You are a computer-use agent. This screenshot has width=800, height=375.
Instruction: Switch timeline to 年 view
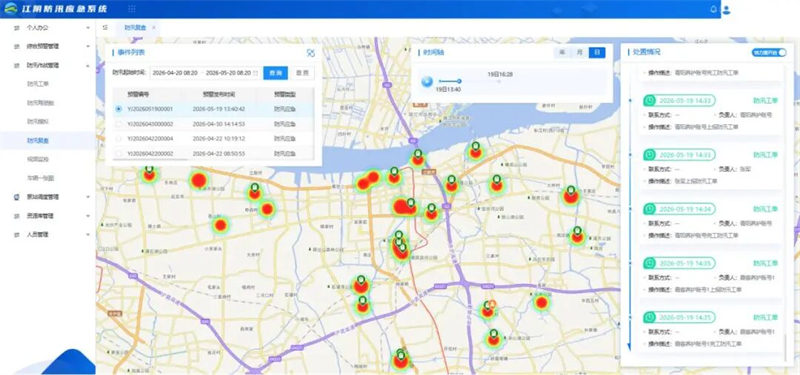coord(562,53)
